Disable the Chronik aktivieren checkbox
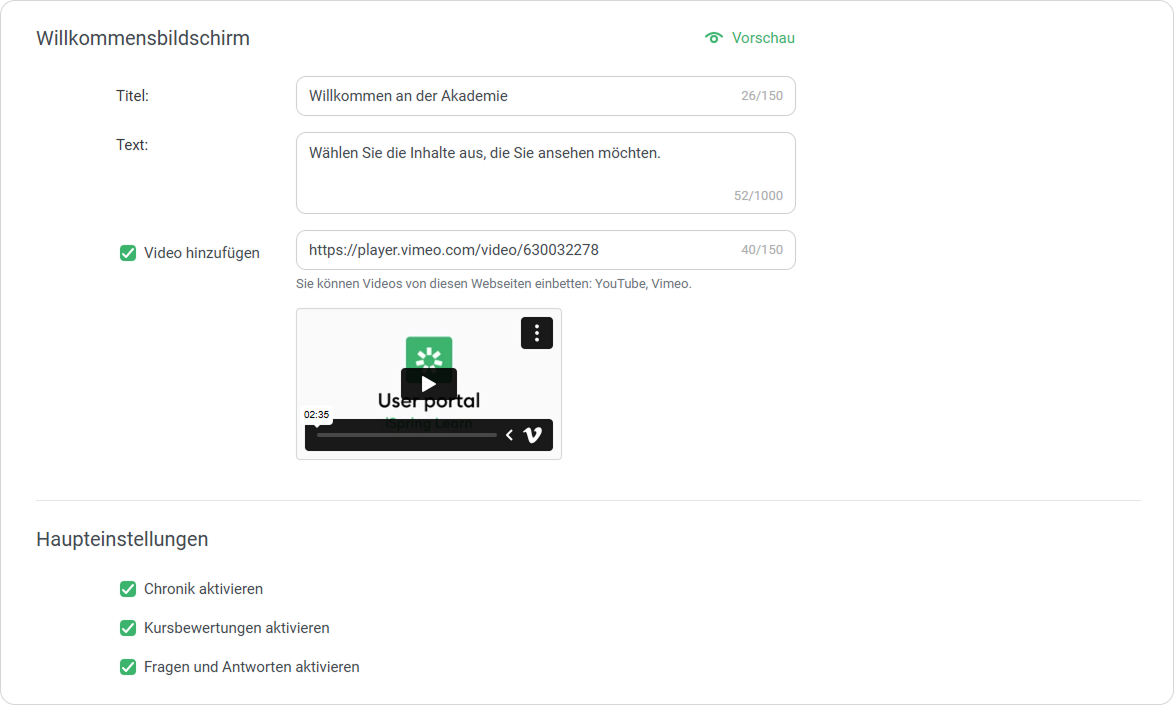Image resolution: width=1174 pixels, height=705 pixels. [x=128, y=589]
